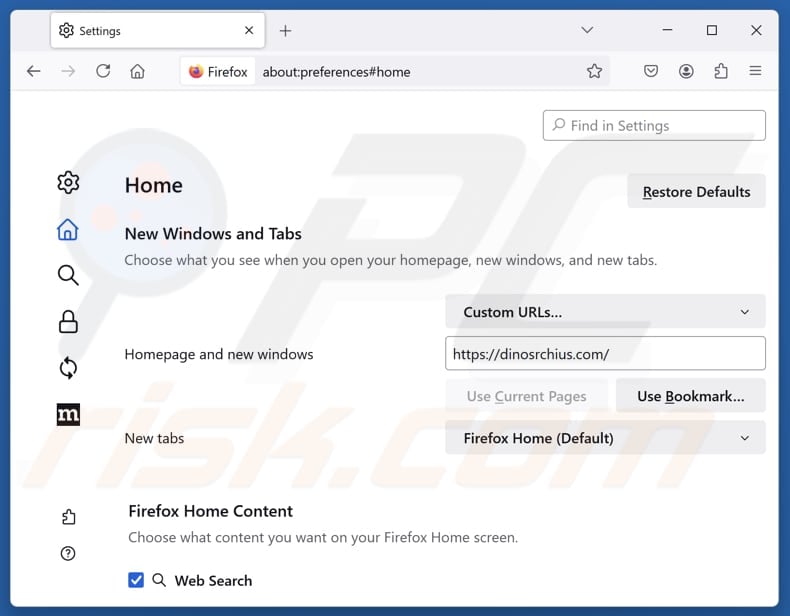Open More from Mozilla icon
This screenshot has height=616, width=790.
click(x=68, y=415)
